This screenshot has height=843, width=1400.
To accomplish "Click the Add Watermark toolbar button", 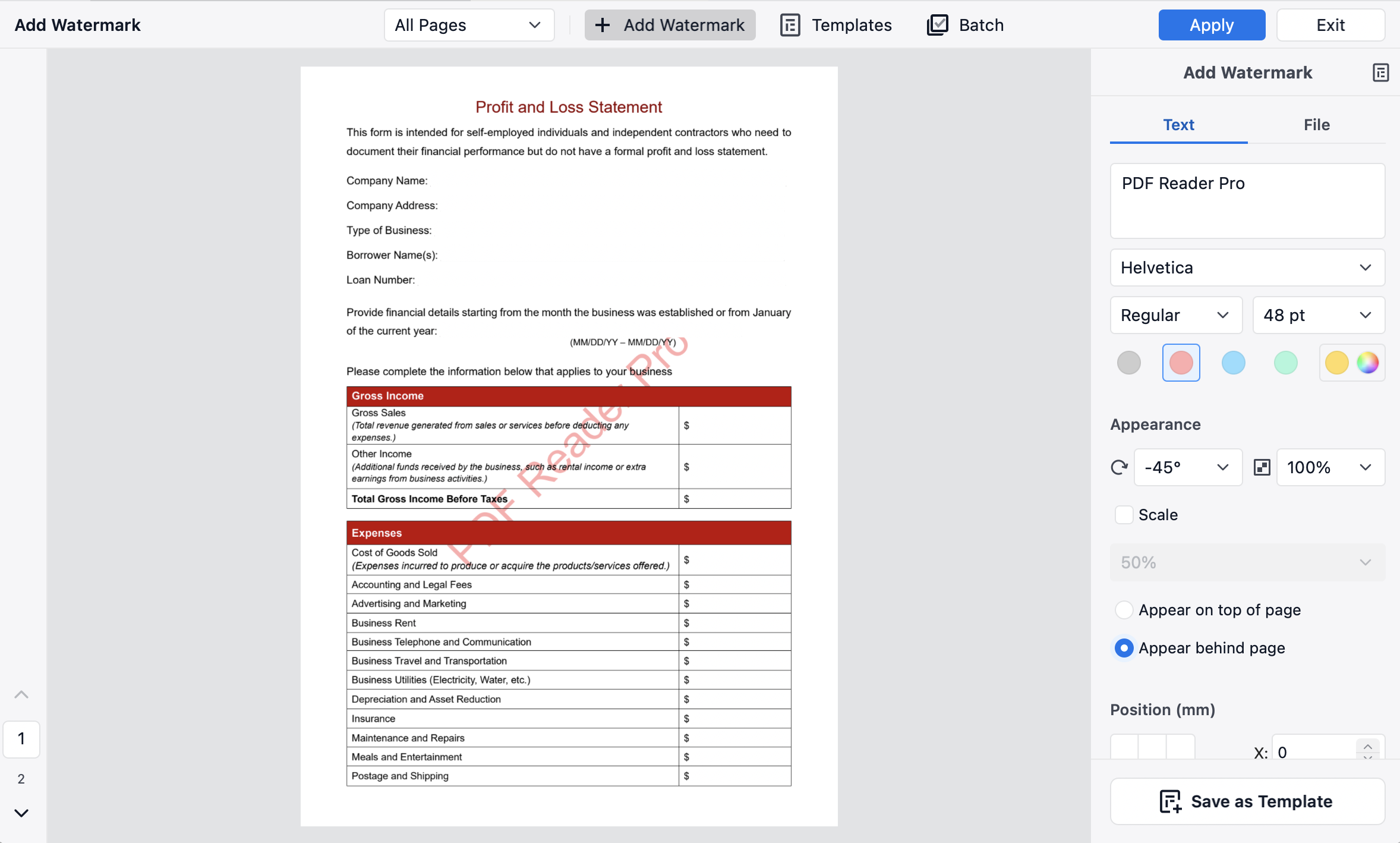I will 670,25.
